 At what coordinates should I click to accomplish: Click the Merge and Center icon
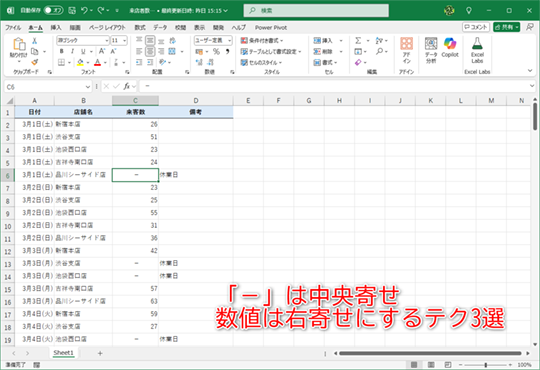point(172,51)
